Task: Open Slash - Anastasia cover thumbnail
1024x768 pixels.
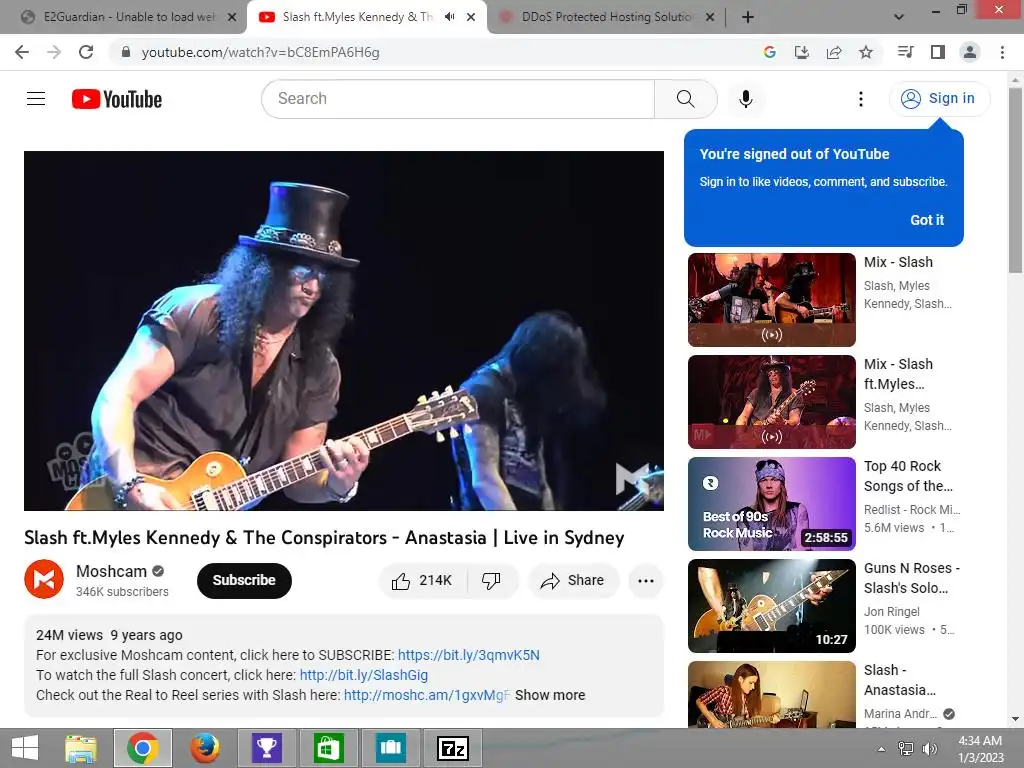Action: tap(771, 694)
